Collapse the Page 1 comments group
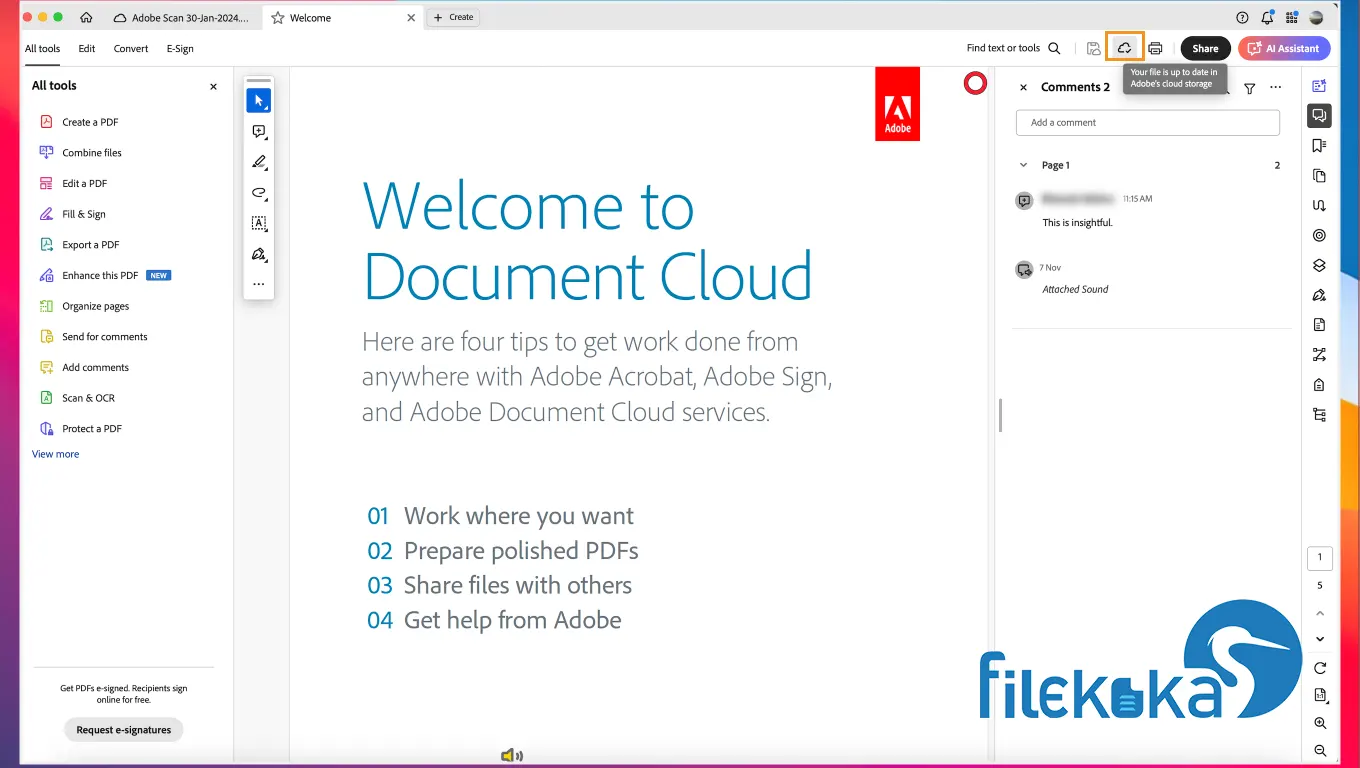This screenshot has height=768, width=1360. pos(1023,165)
